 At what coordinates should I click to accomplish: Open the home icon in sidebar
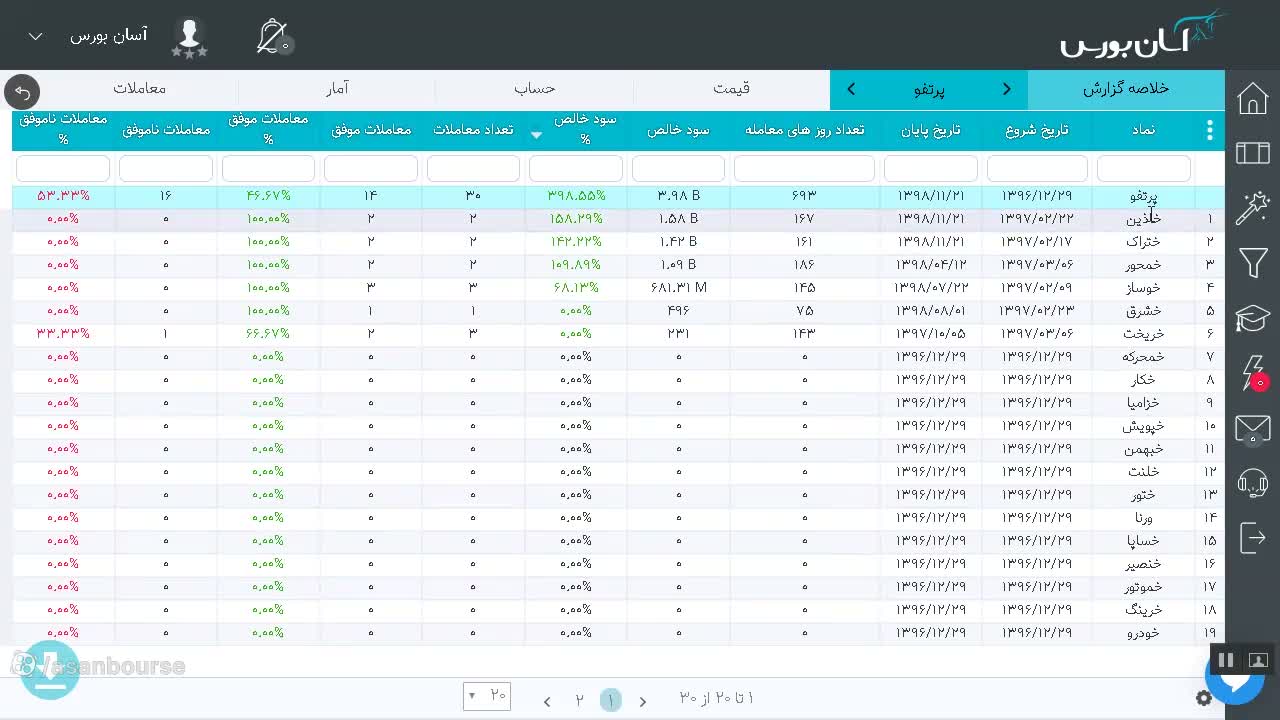1252,99
